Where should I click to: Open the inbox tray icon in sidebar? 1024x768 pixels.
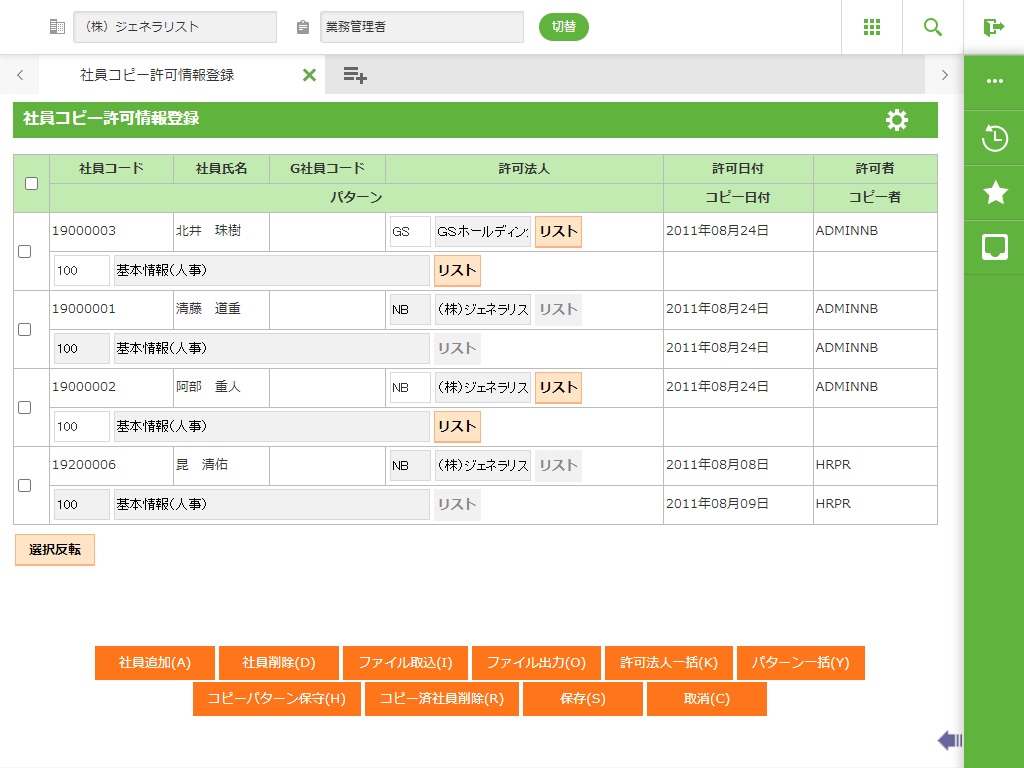994,247
